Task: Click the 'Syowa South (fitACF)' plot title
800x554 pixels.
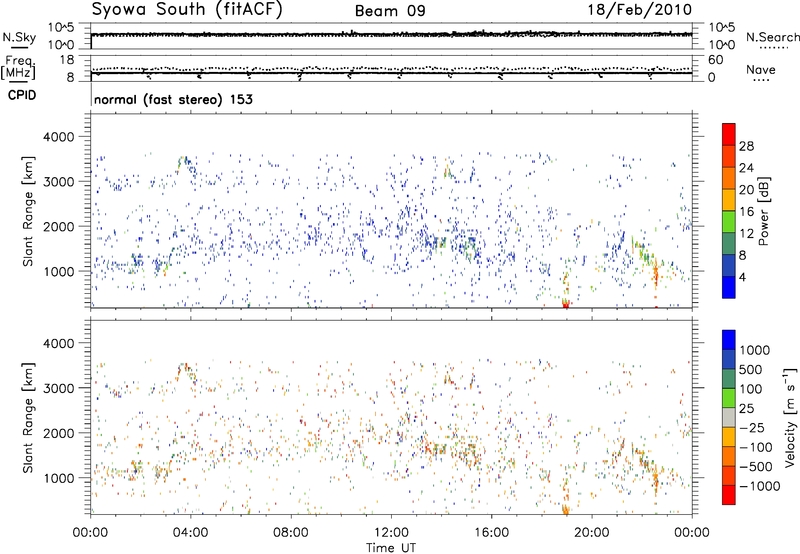Action: coord(187,9)
